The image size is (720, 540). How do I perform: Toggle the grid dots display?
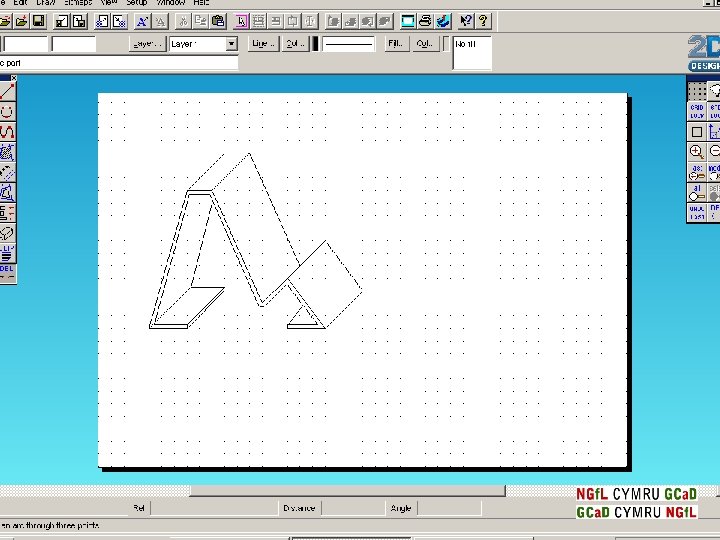(x=697, y=91)
